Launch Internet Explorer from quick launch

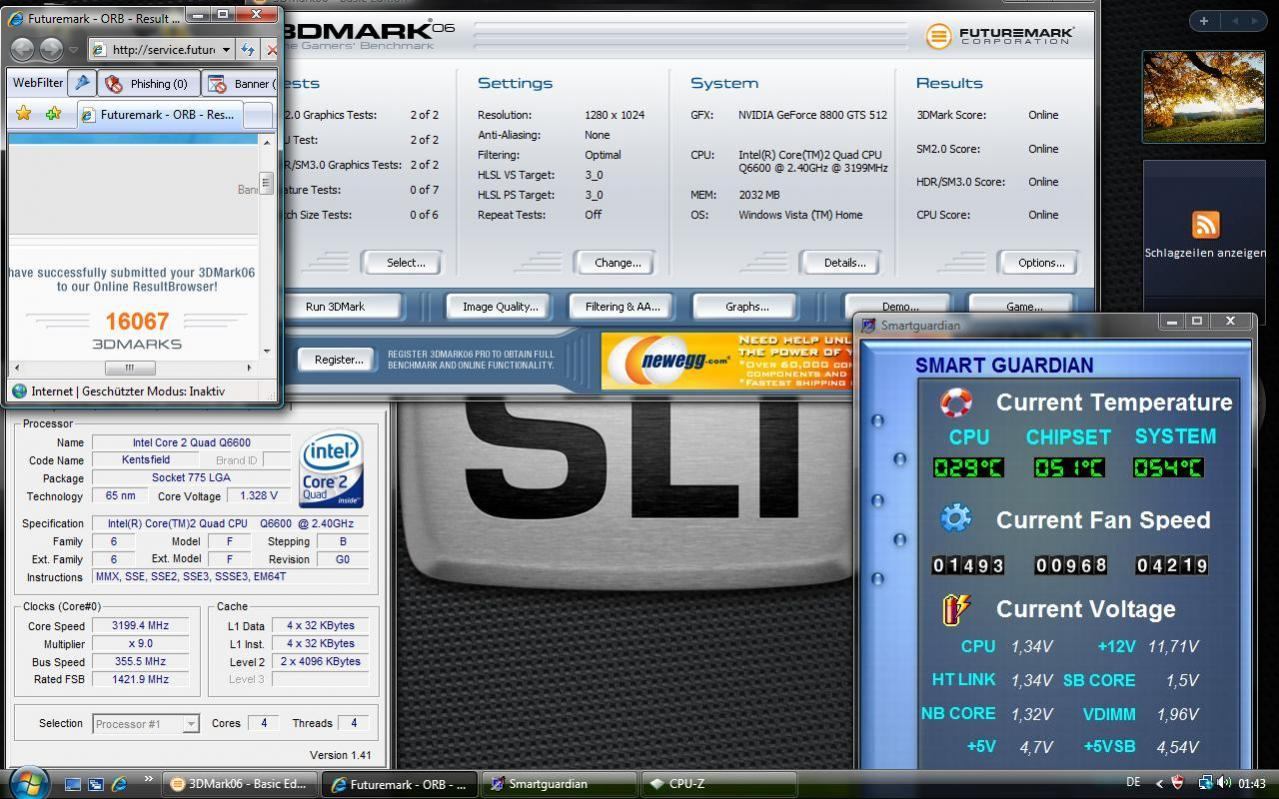coord(120,785)
